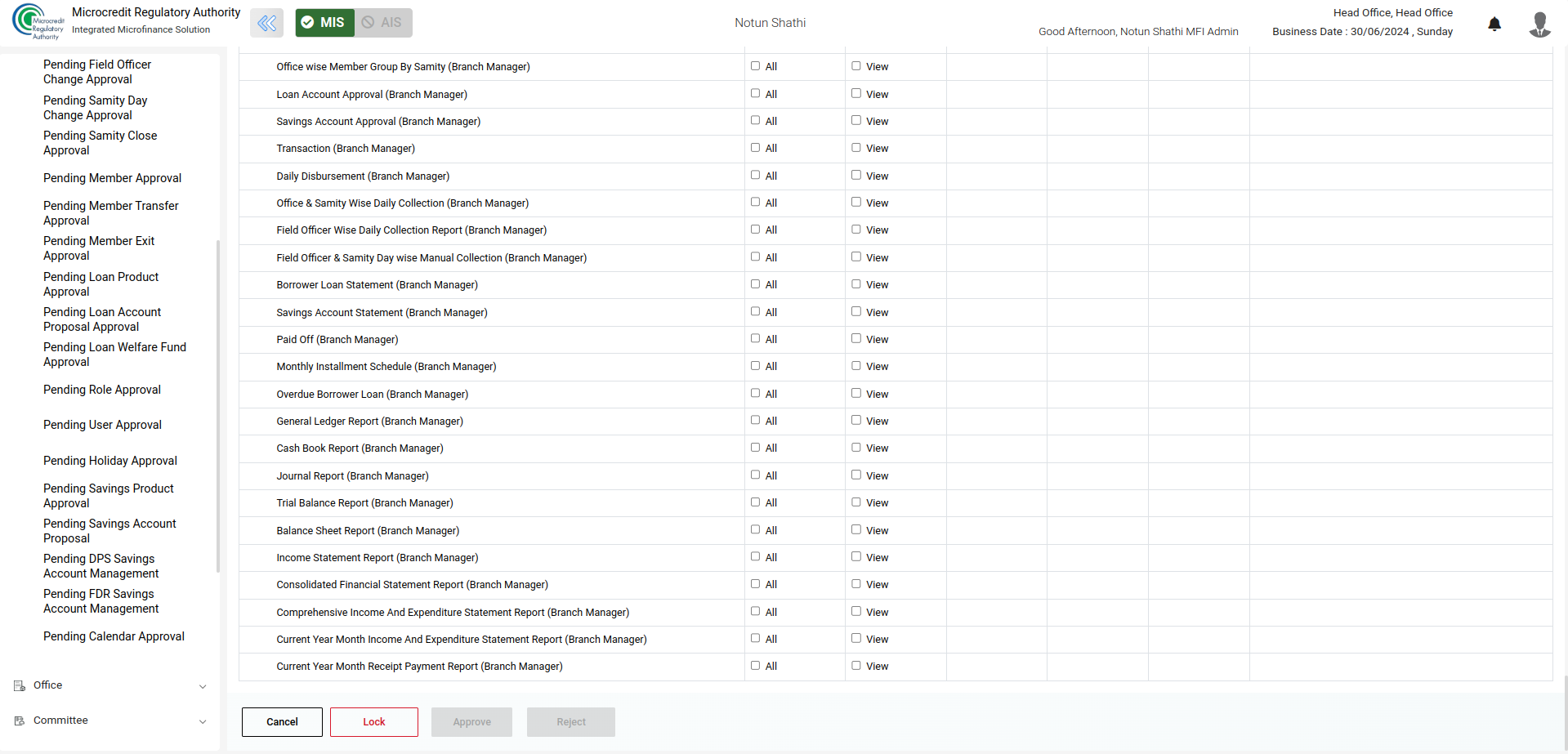Open Pending Role Approval
The image size is (1568, 754).
(102, 390)
